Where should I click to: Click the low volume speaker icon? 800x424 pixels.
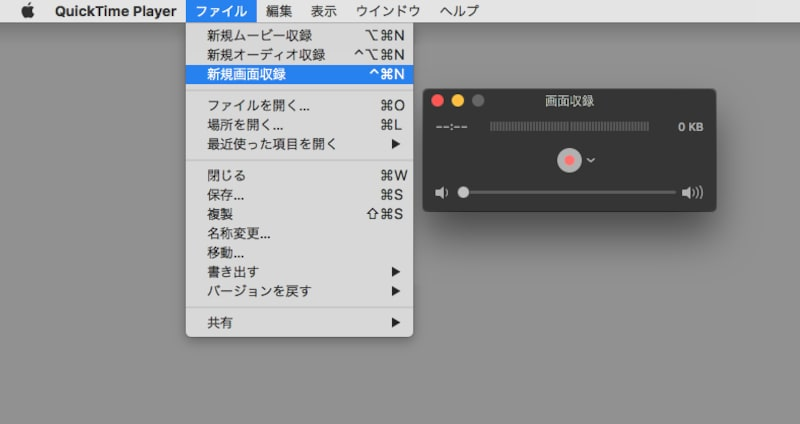pyautogui.click(x=441, y=192)
